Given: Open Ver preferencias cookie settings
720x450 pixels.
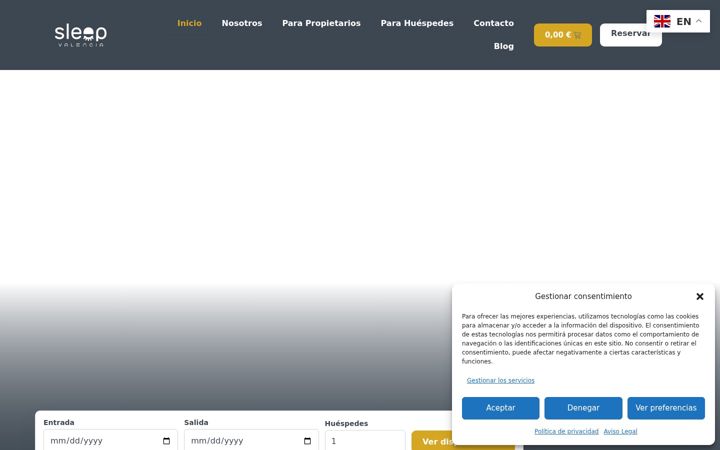Looking at the screenshot, I should pyautogui.click(x=666, y=408).
